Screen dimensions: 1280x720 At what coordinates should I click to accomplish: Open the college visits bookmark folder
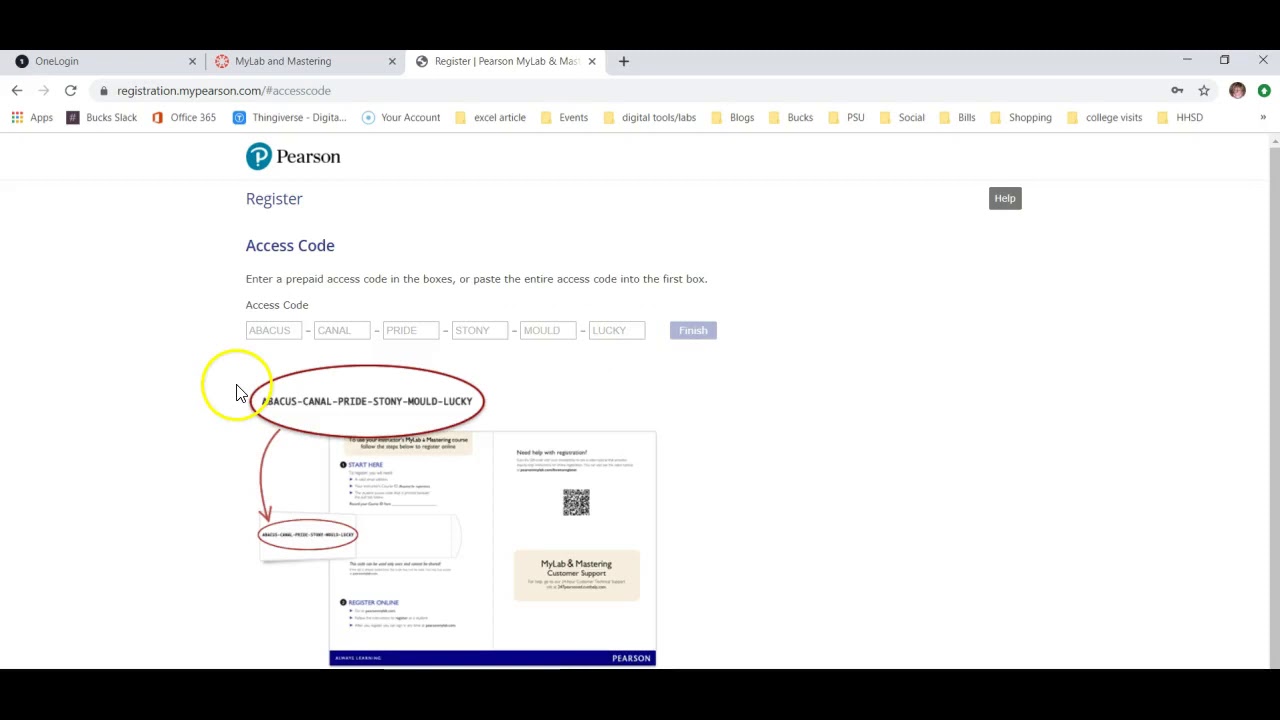pyautogui.click(x=1104, y=118)
